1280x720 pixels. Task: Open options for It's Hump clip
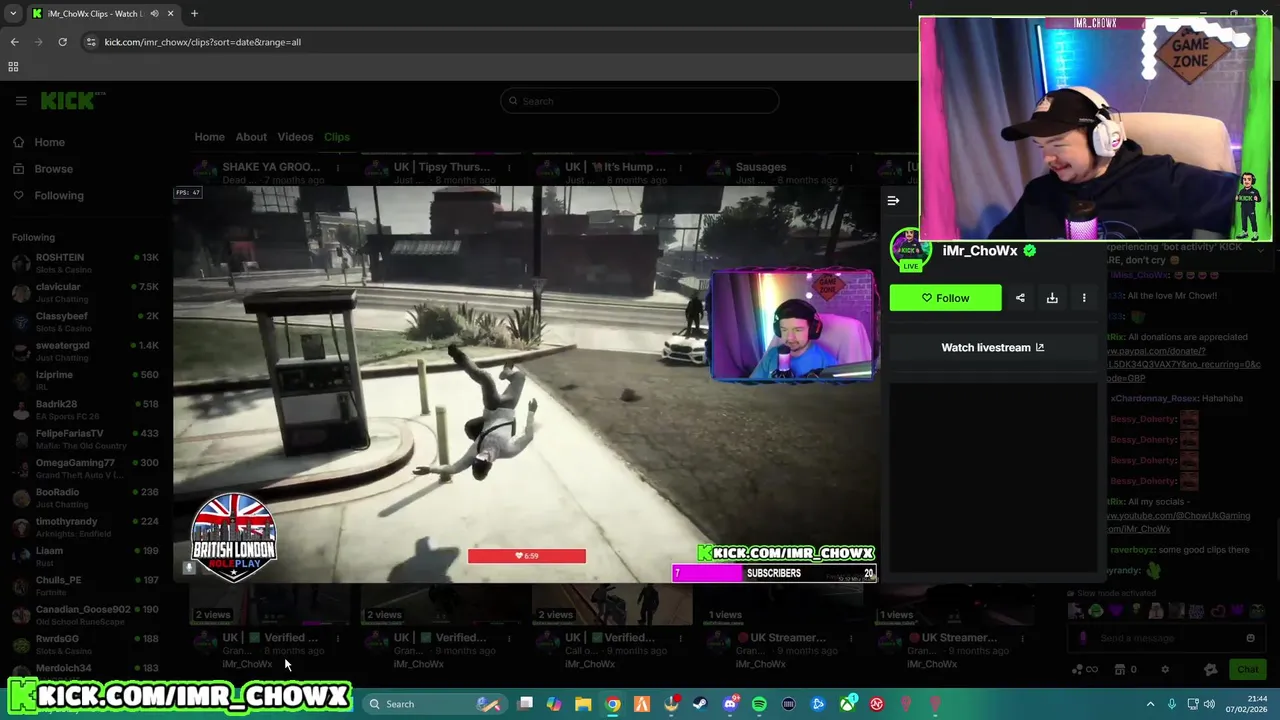click(680, 167)
